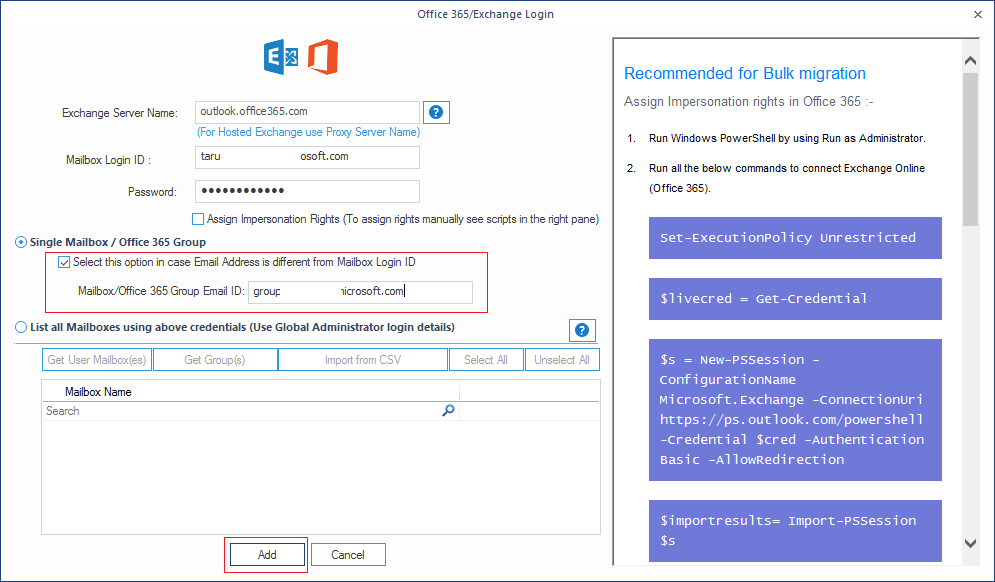Click the Password field
995x582 pixels.
tap(307, 192)
